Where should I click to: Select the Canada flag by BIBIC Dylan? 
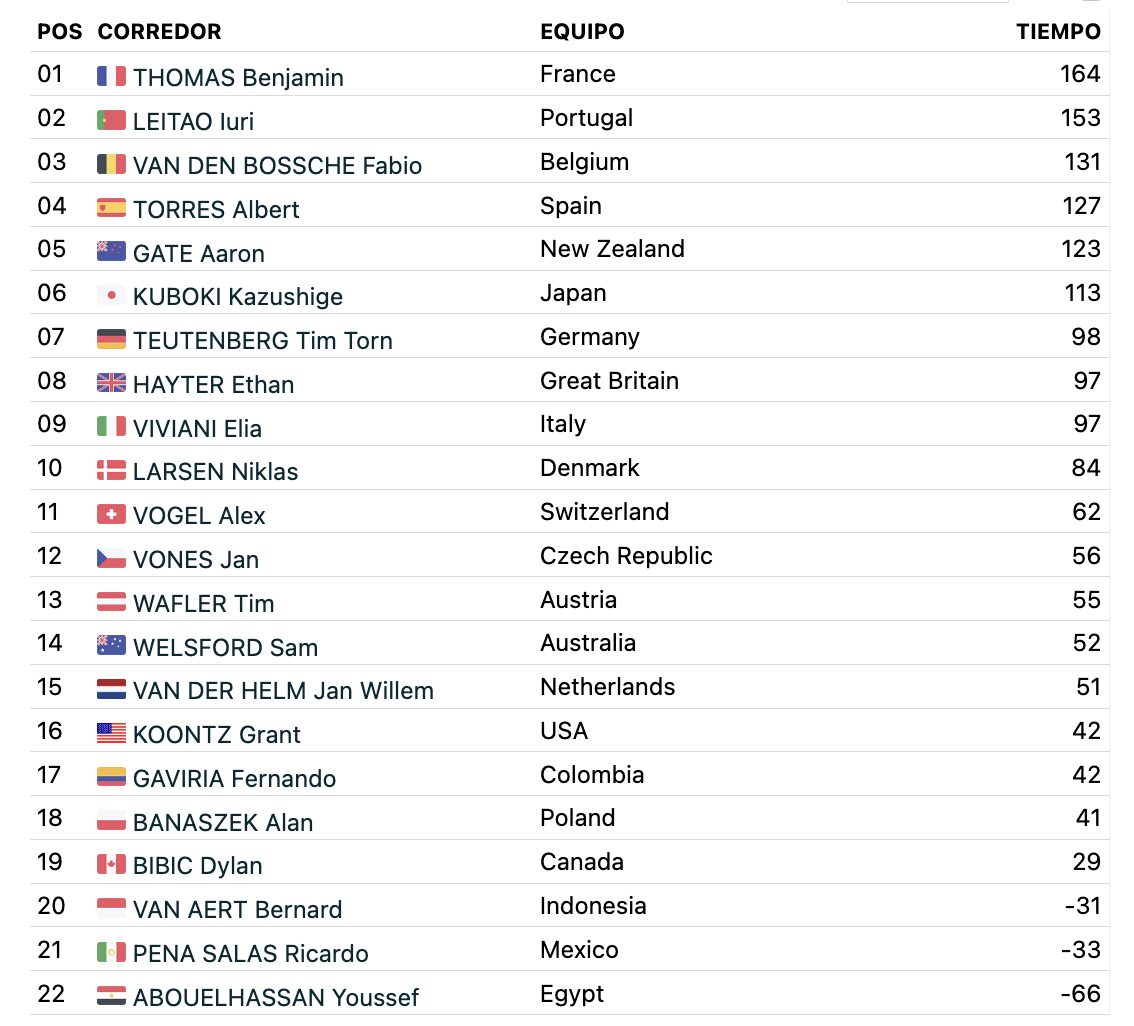(x=111, y=864)
